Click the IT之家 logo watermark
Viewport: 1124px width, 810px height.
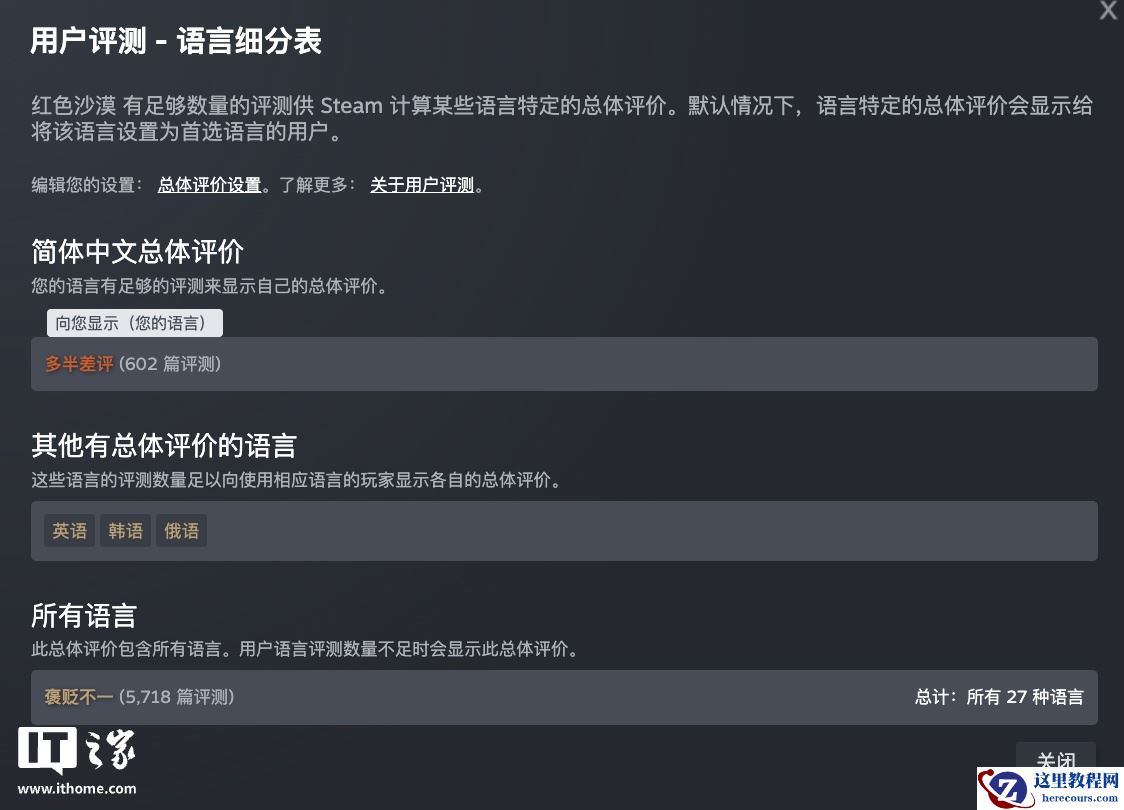coord(77,751)
